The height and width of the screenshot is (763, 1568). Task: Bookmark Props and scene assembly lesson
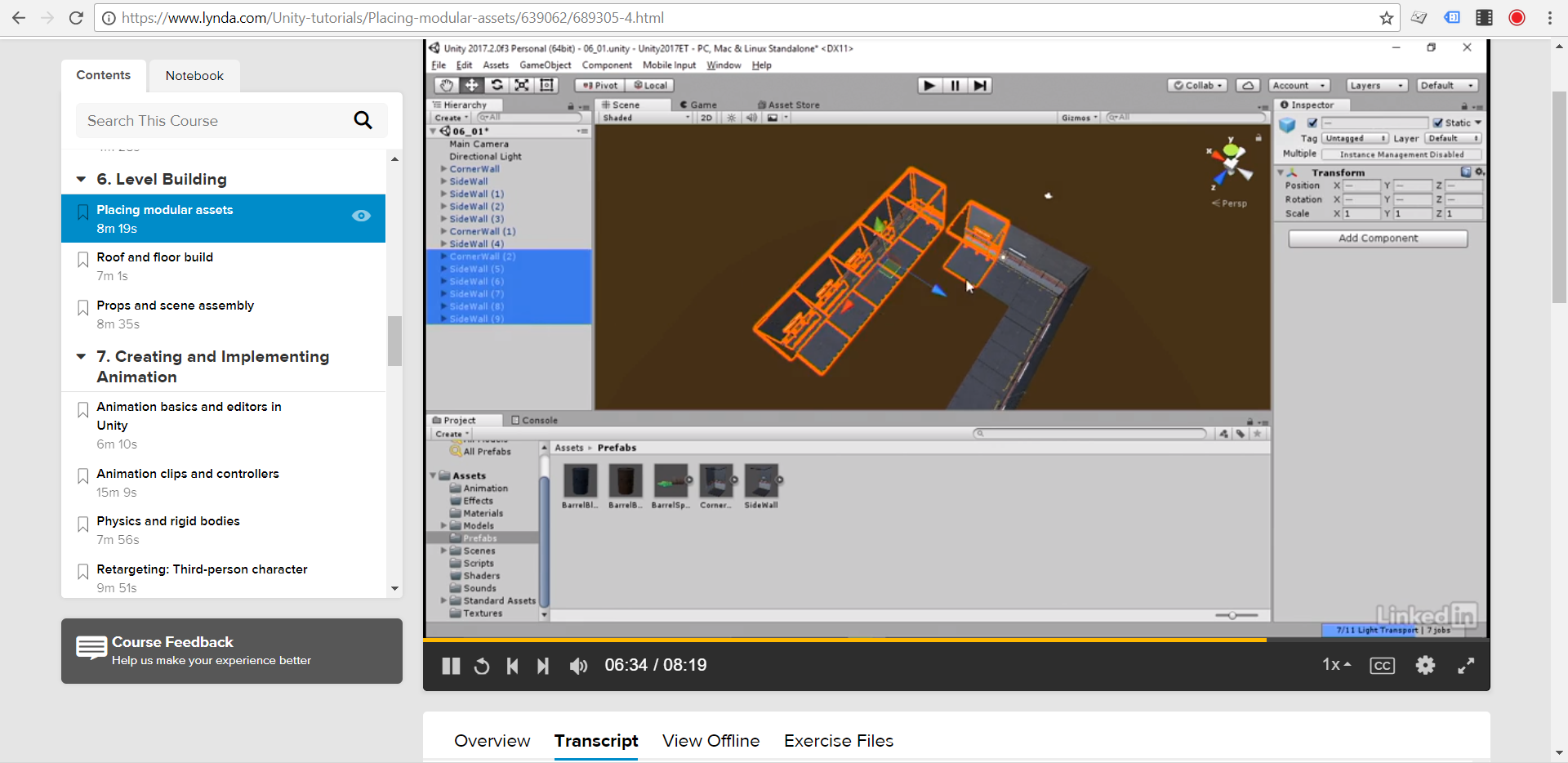(82, 308)
